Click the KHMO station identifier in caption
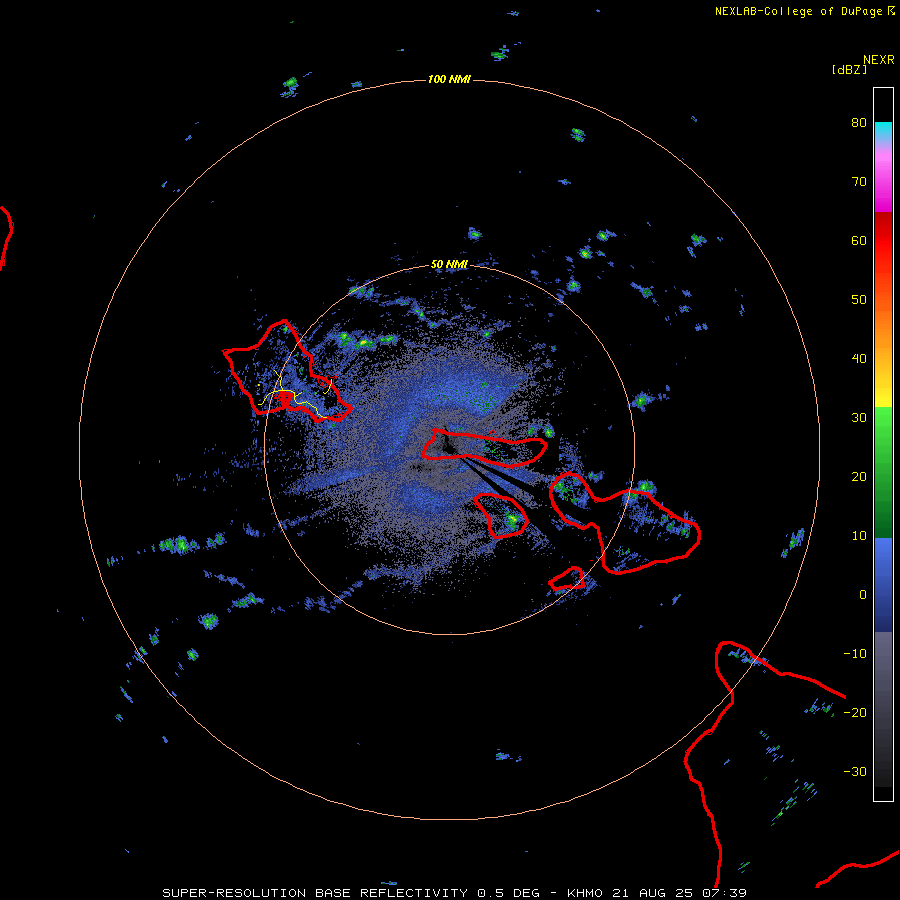 coord(585,893)
